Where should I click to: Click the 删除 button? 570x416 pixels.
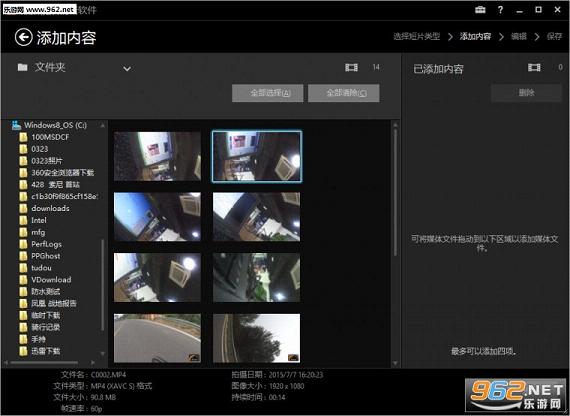(526, 93)
